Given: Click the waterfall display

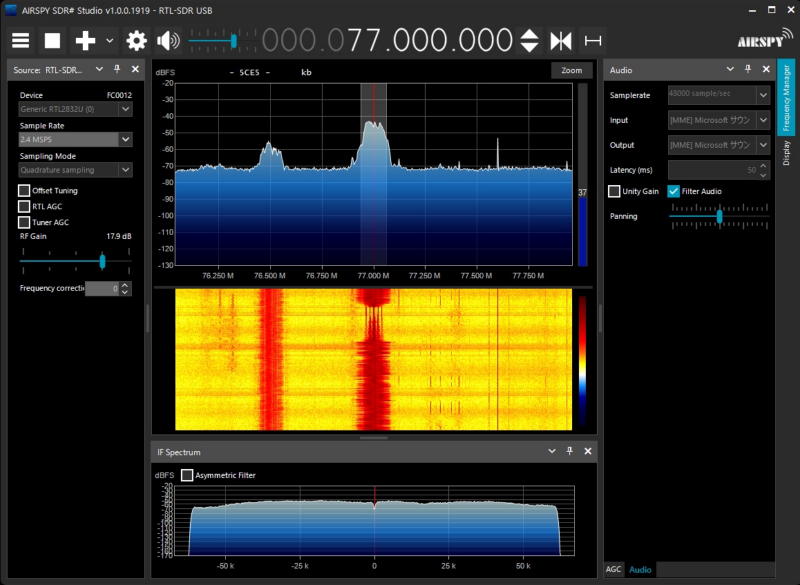Looking at the screenshot, I should click(x=373, y=359).
